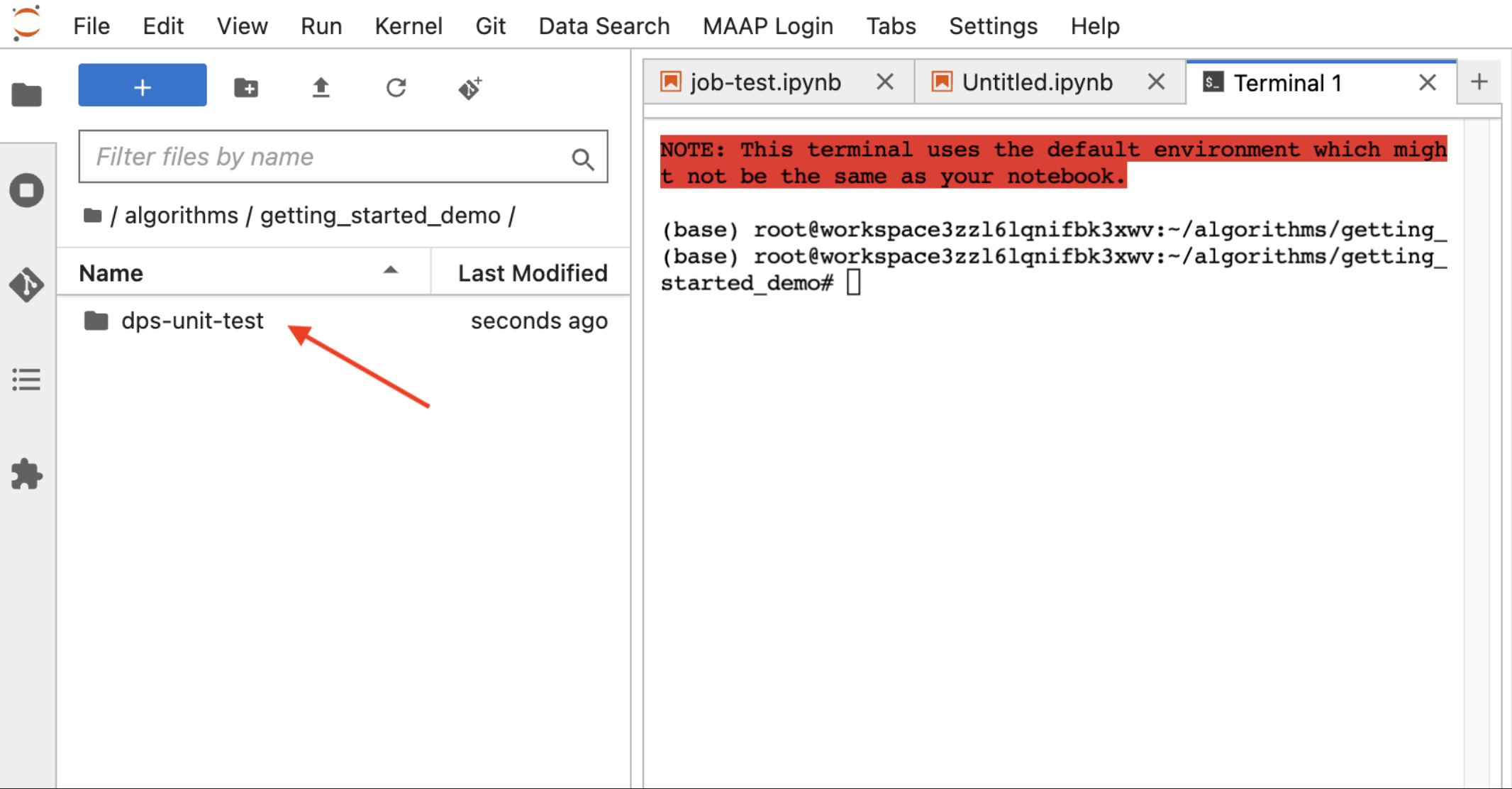1512x789 pixels.
Task: Open the View menu
Action: click(x=242, y=26)
